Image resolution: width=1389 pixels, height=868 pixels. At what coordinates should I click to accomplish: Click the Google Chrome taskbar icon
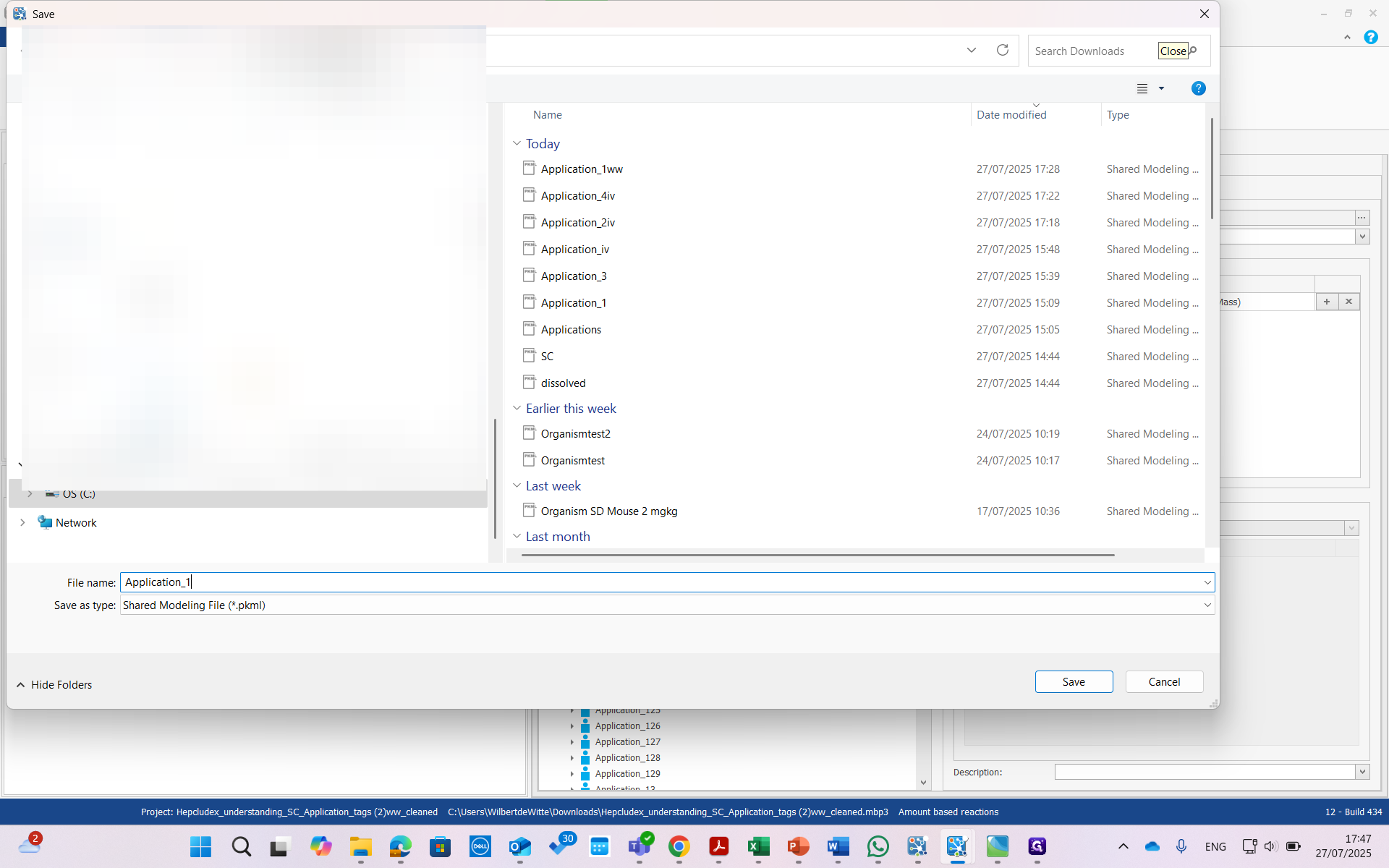pos(679,846)
